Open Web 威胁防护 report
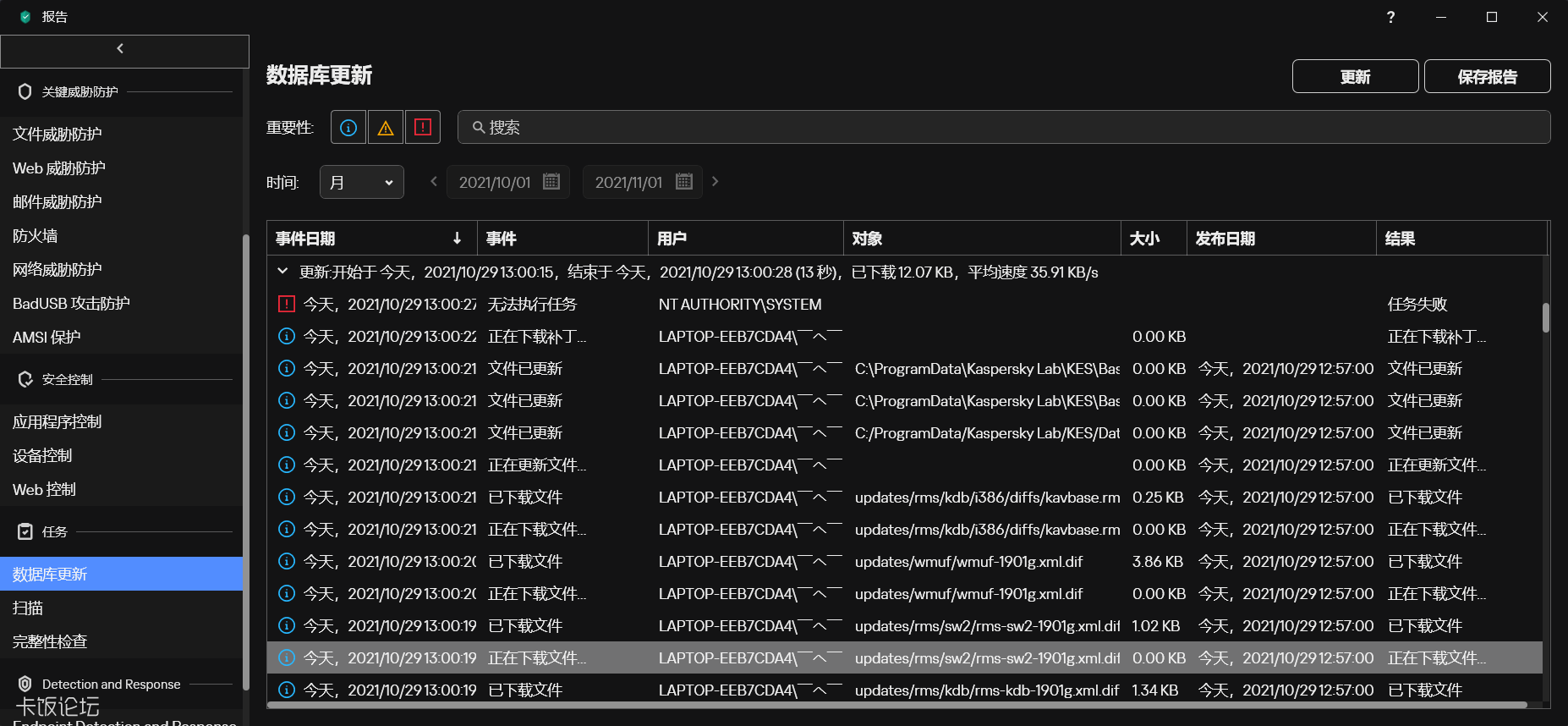1568x726 pixels. click(121, 168)
